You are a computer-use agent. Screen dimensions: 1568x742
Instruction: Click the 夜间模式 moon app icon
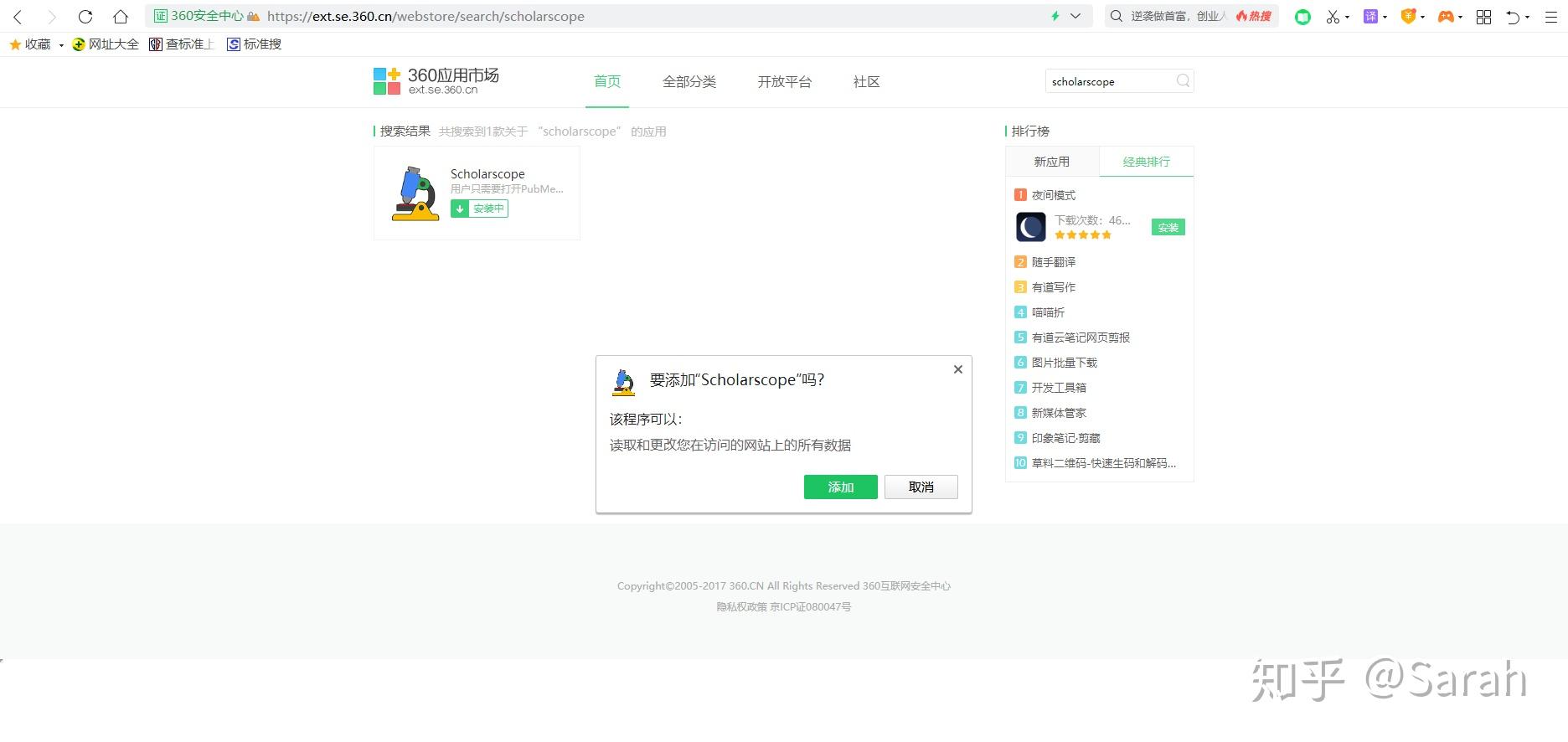coord(1031,227)
